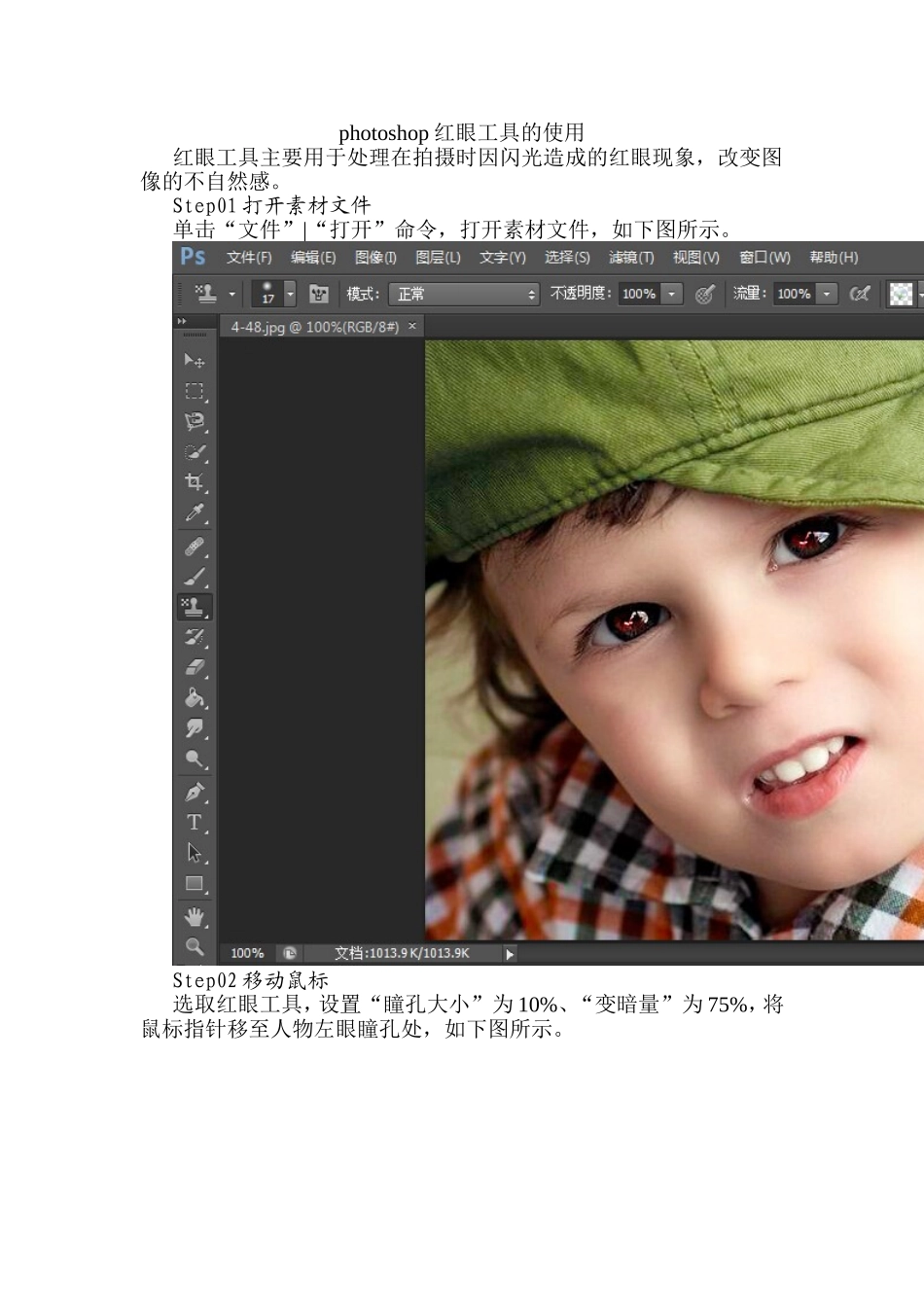Viewport: 924px width, 1307px height.
Task: Select the Rectangular Marquee tool
Action: tap(195, 391)
